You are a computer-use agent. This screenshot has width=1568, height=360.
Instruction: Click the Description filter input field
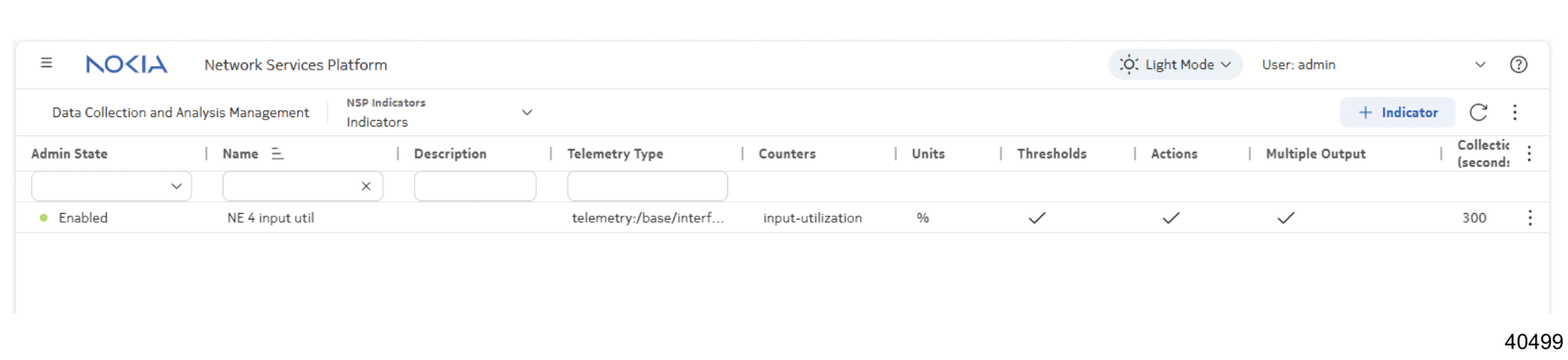[x=474, y=187]
